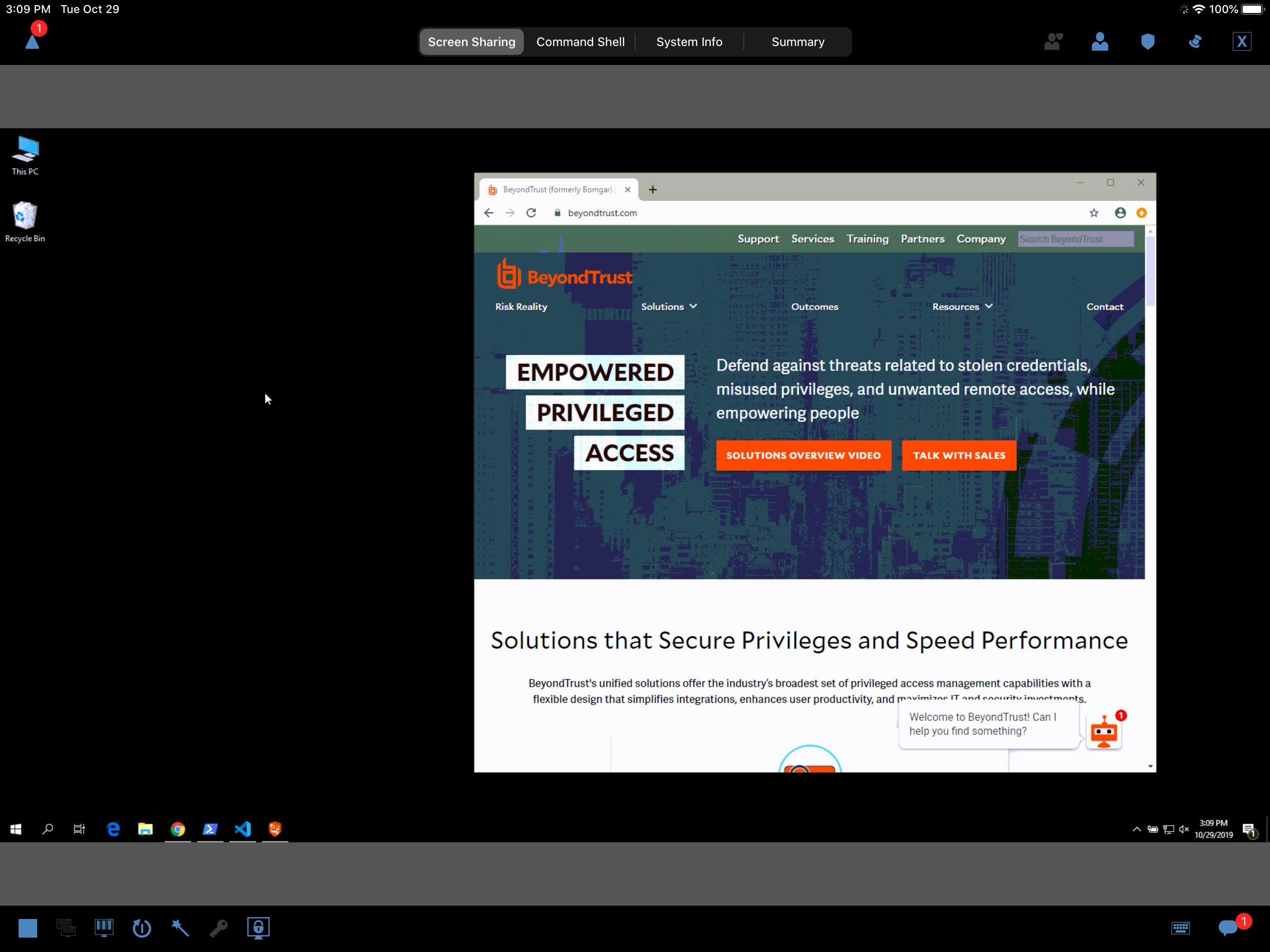This screenshot has height=952, width=1270.
Task: Open the on-screen keyboard icon
Action: tap(1180, 928)
